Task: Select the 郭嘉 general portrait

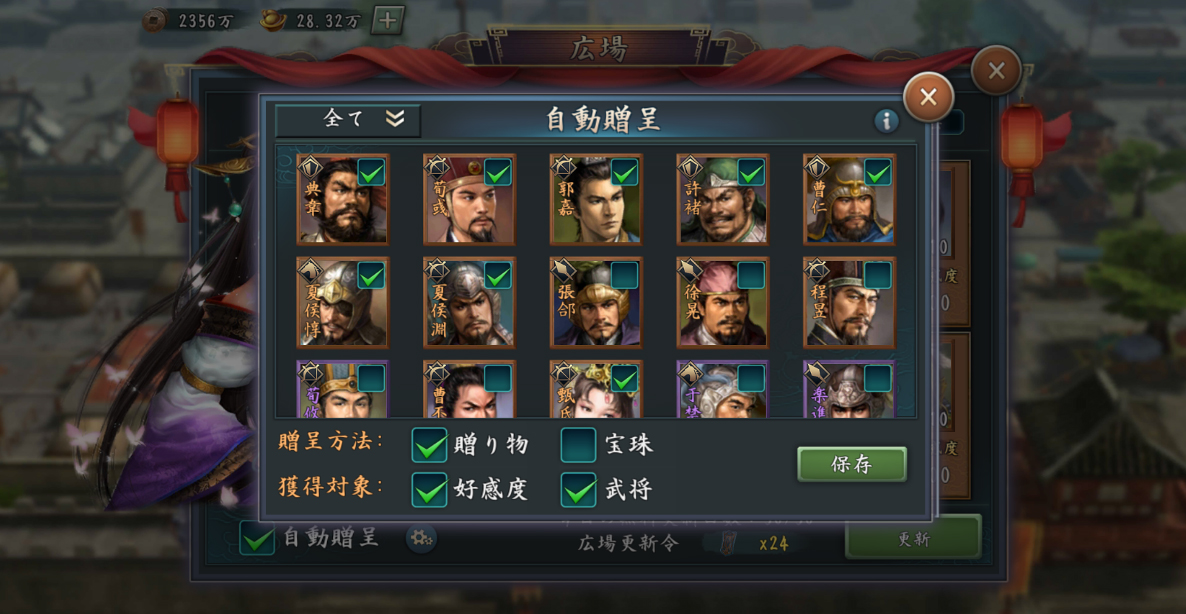Action: tap(596, 200)
